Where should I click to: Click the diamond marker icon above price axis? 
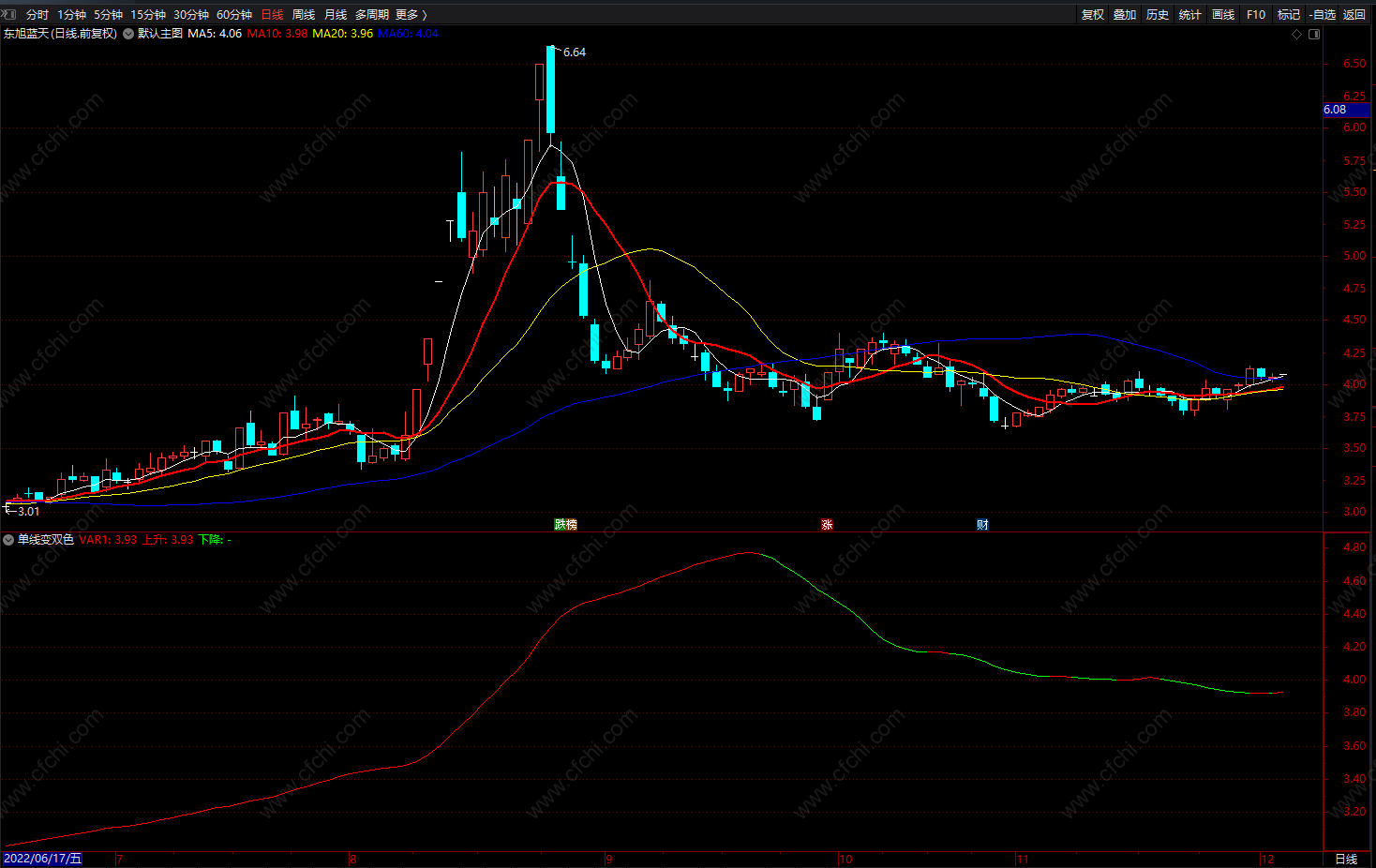(x=1297, y=34)
